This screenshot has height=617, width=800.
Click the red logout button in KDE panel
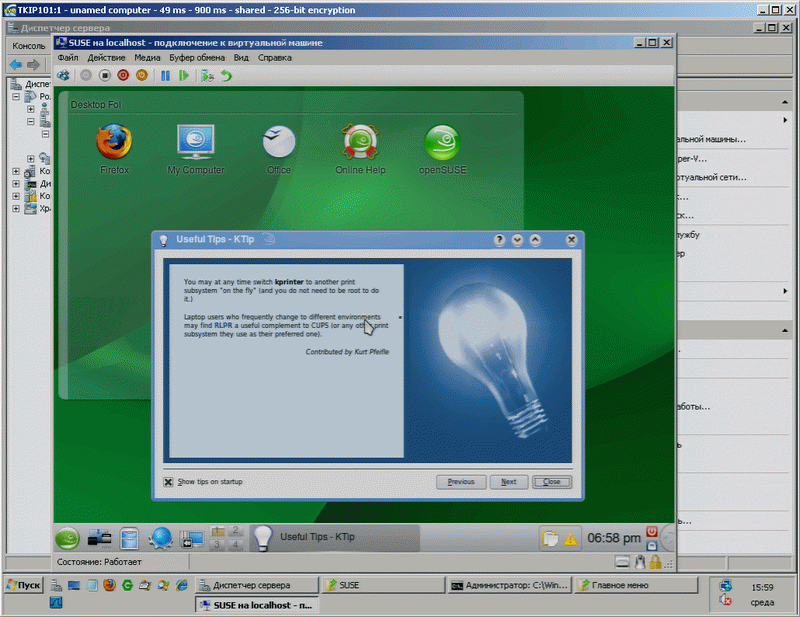pyautogui.click(x=652, y=531)
